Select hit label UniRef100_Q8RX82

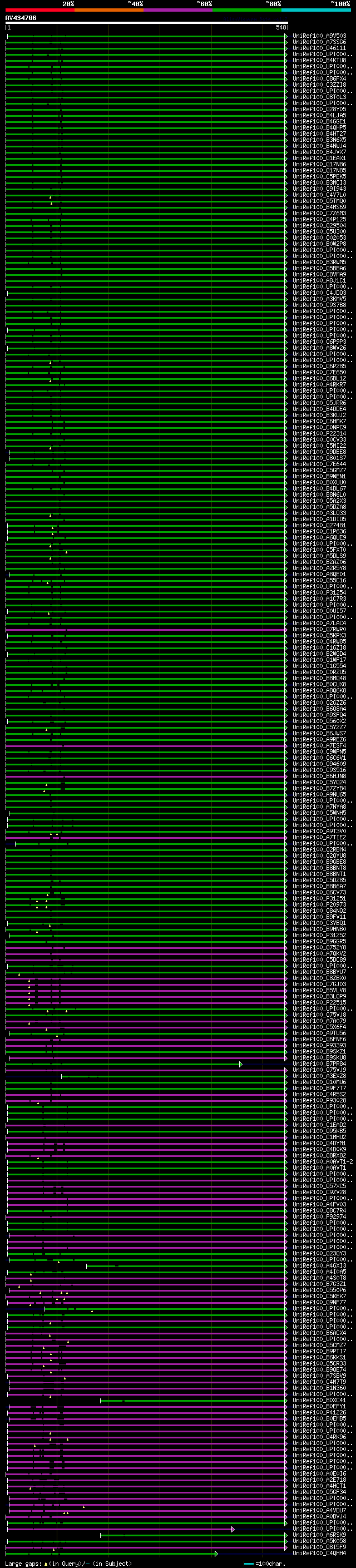coord(319,1155)
